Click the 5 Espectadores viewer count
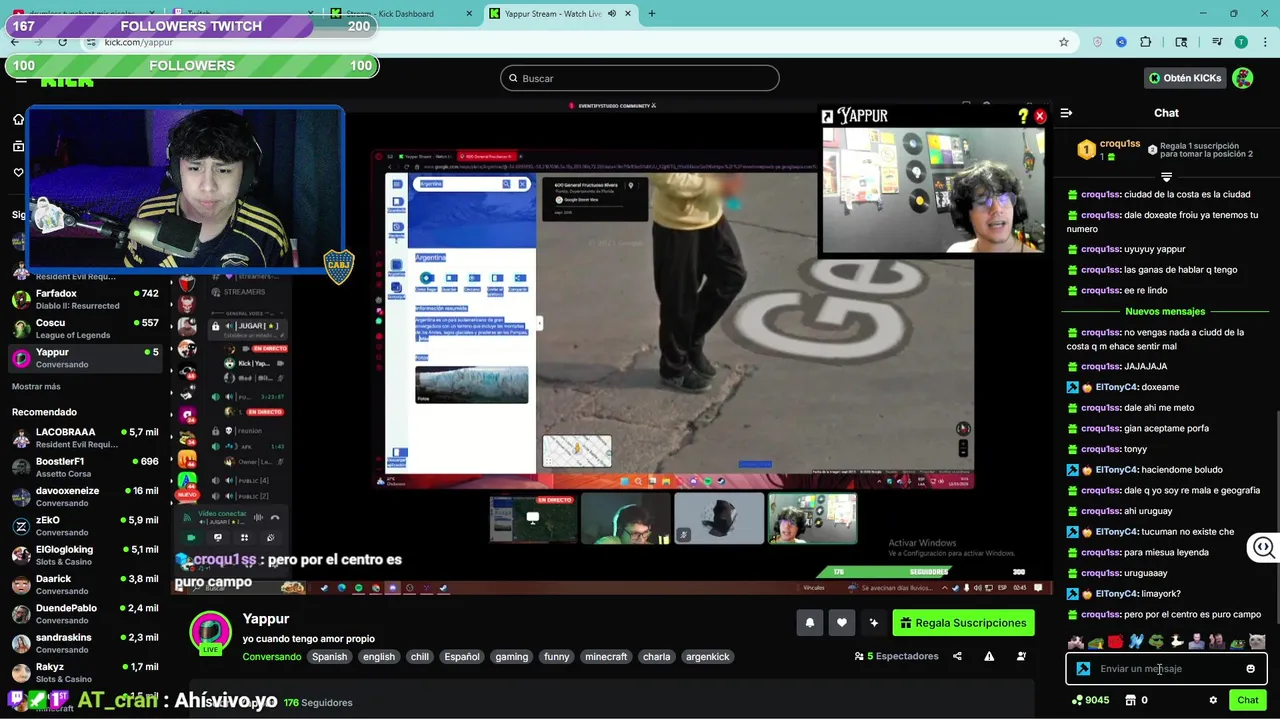Image resolution: width=1280 pixels, height=720 pixels. pos(896,656)
